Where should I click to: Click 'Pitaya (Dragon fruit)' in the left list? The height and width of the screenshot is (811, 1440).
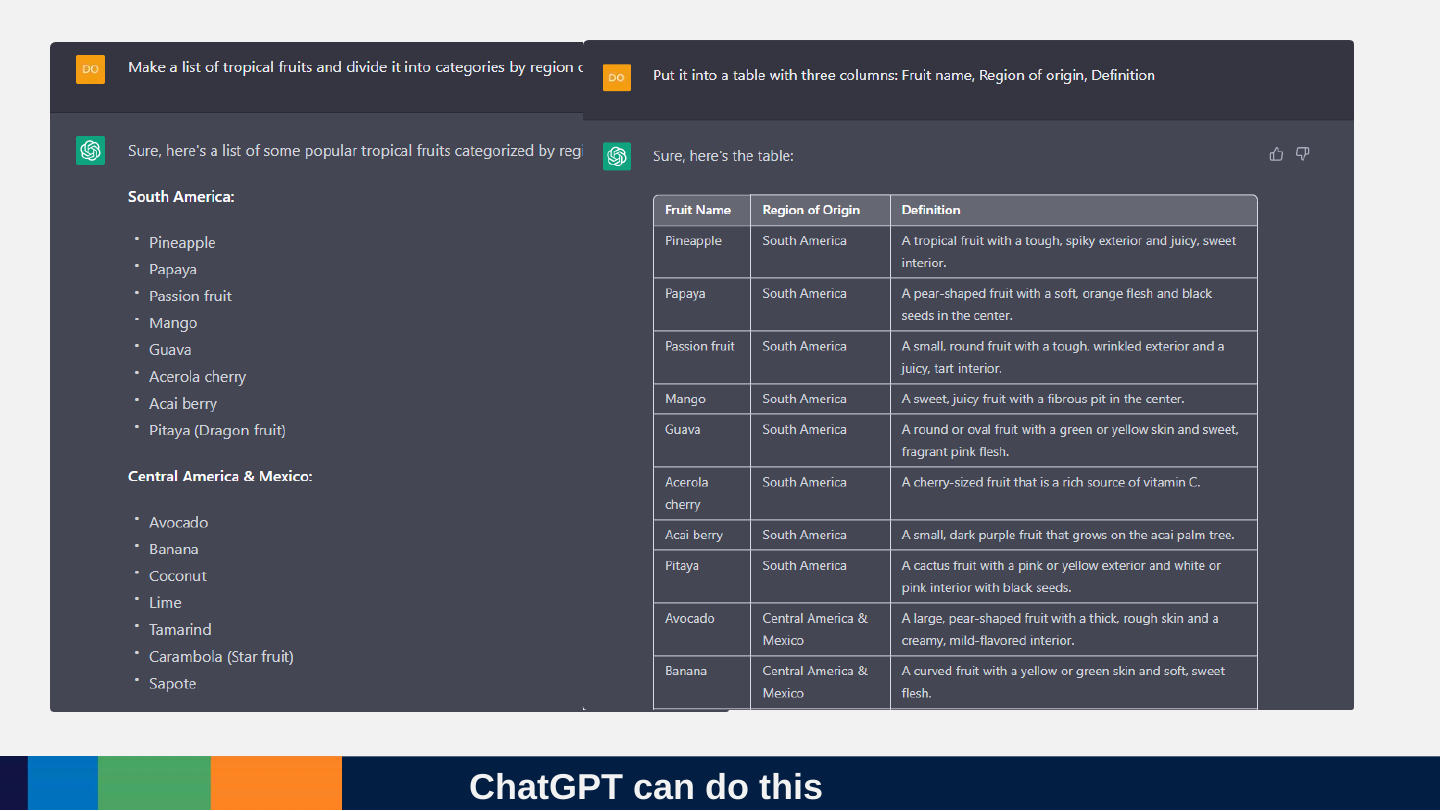click(x=217, y=431)
